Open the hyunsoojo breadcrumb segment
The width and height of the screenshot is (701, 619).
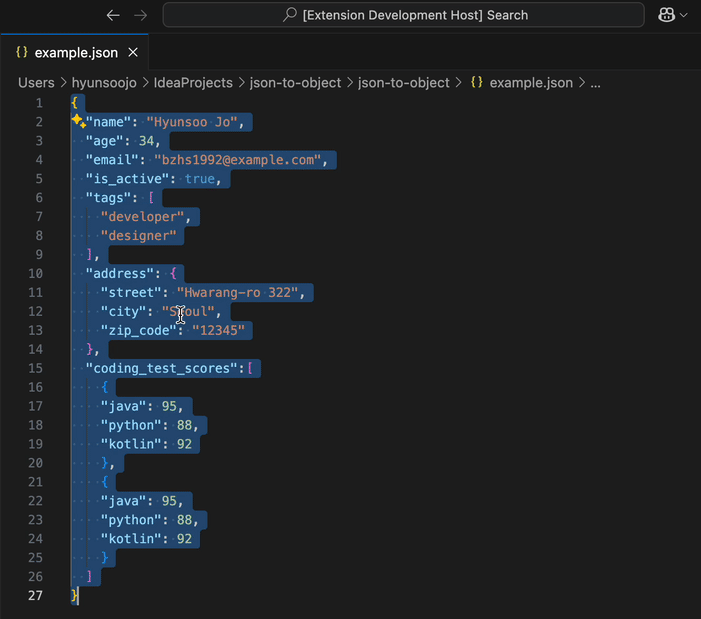pos(104,83)
